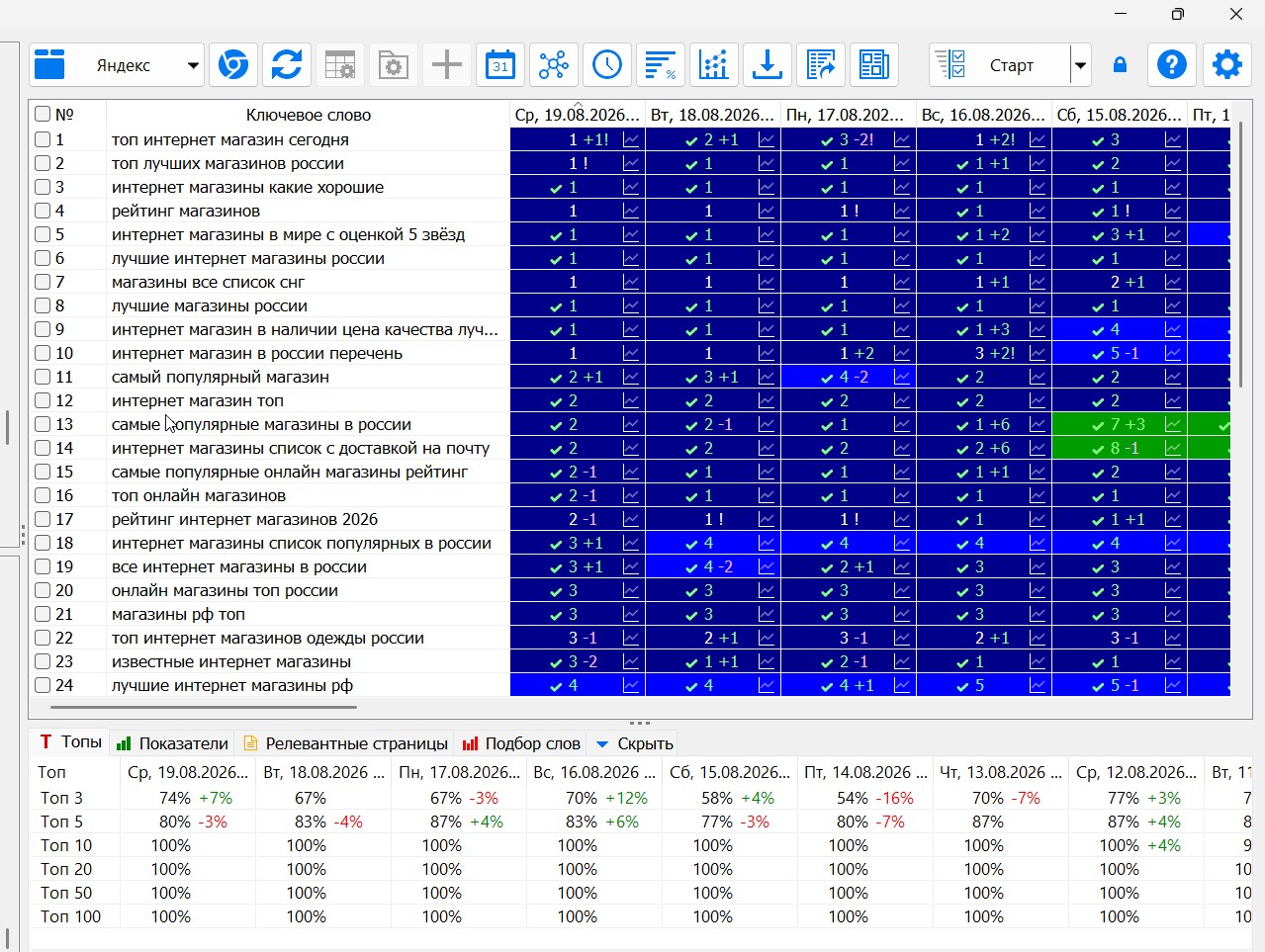
Task: Check the checkbox for row 24
Action: coord(43,685)
